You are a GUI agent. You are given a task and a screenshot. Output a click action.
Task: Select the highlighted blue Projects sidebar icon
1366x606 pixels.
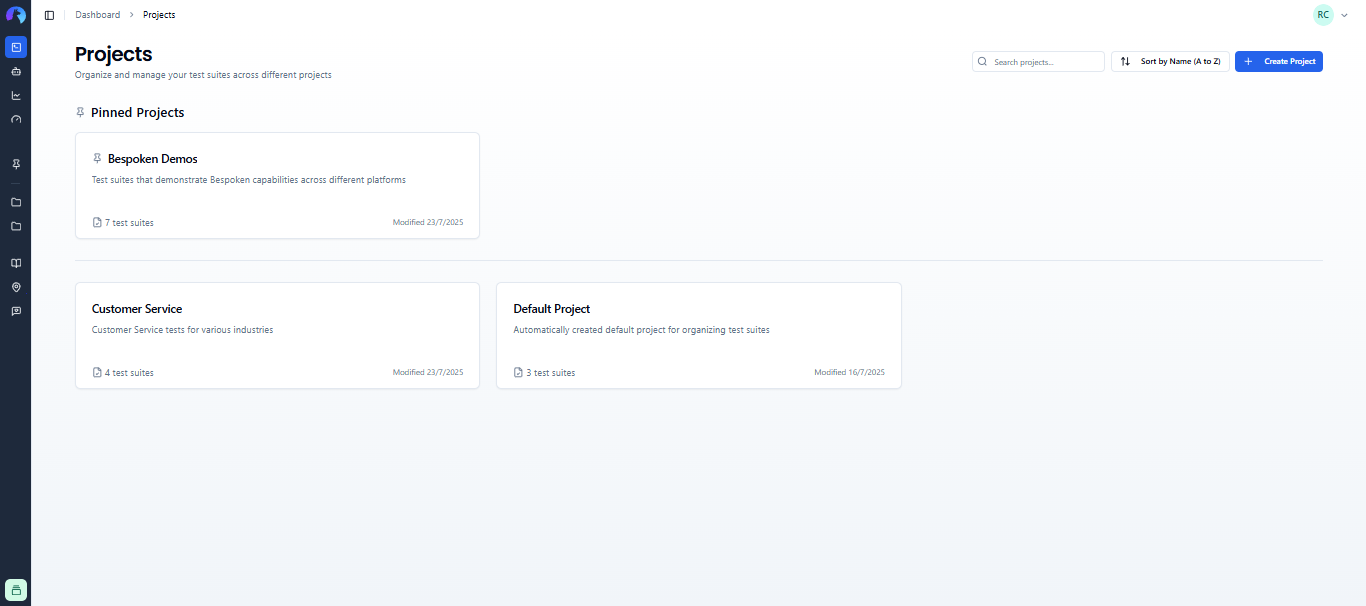16,47
